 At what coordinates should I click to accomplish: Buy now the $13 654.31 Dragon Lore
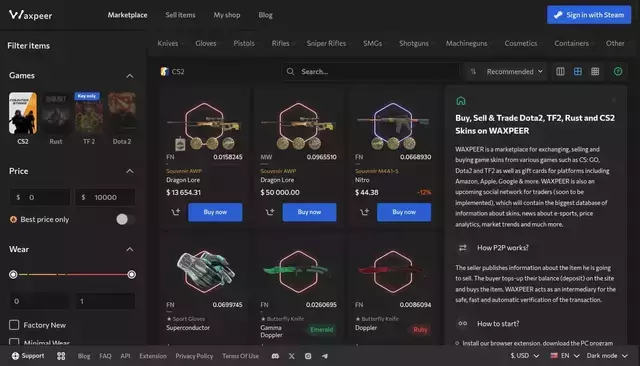click(x=215, y=212)
